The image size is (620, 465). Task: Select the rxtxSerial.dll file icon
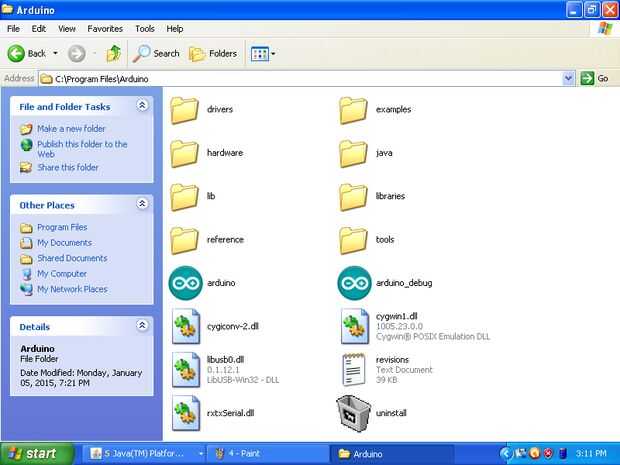coord(186,413)
